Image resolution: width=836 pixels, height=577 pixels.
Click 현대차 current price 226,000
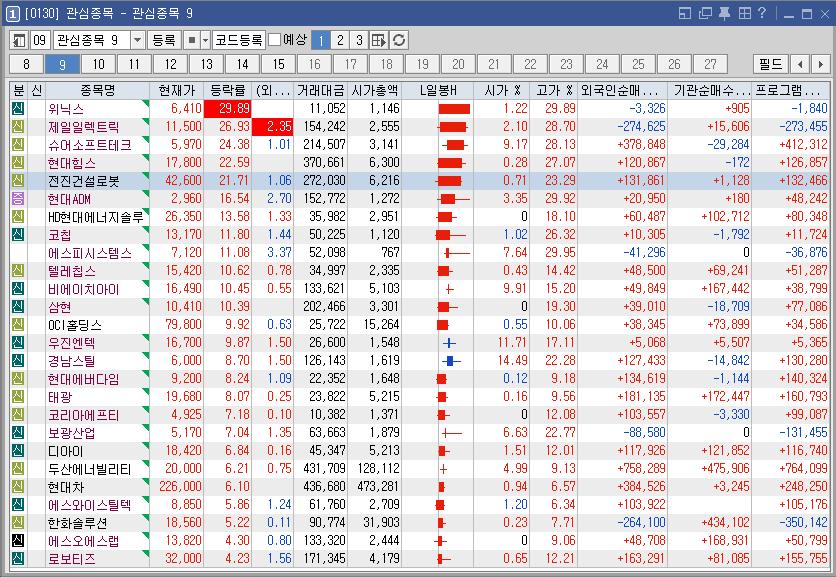[x=180, y=487]
